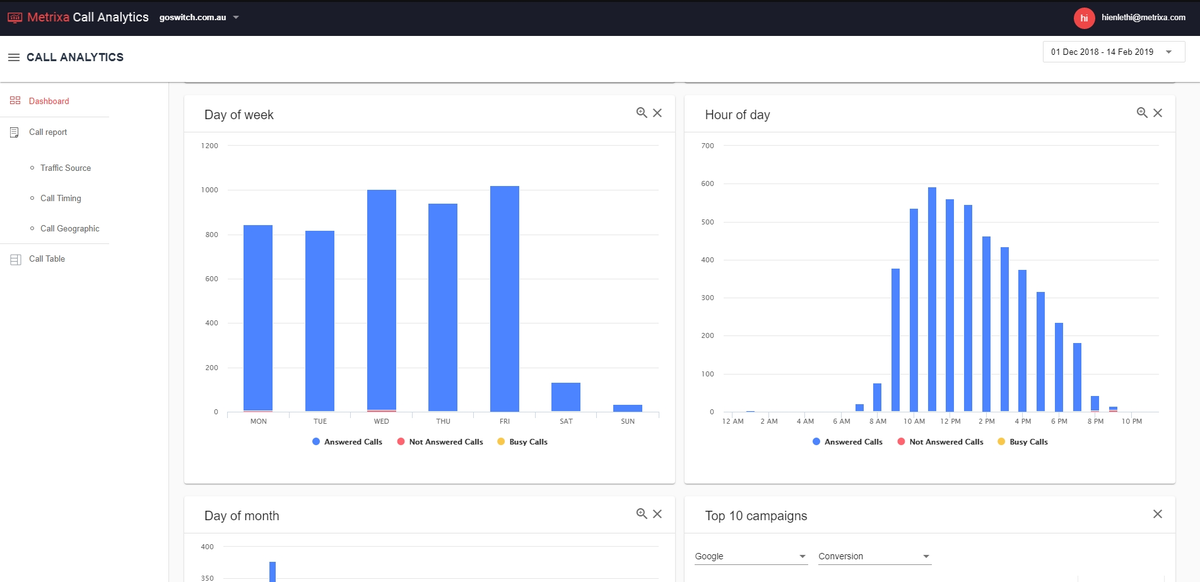Viewport: 1200px width, 582px height.
Task: Zoom the Day of month chart
Action: 642,514
